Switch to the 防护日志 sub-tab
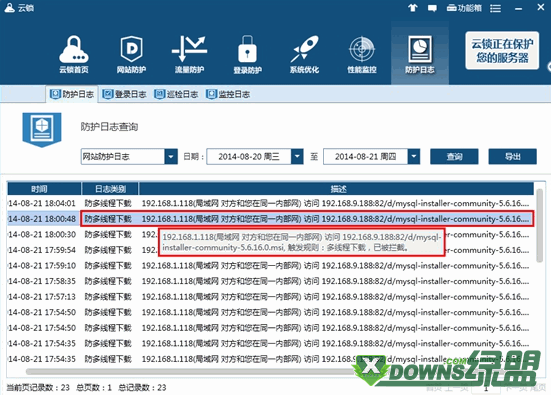Viewport: 551px width, 395px height. coord(72,94)
